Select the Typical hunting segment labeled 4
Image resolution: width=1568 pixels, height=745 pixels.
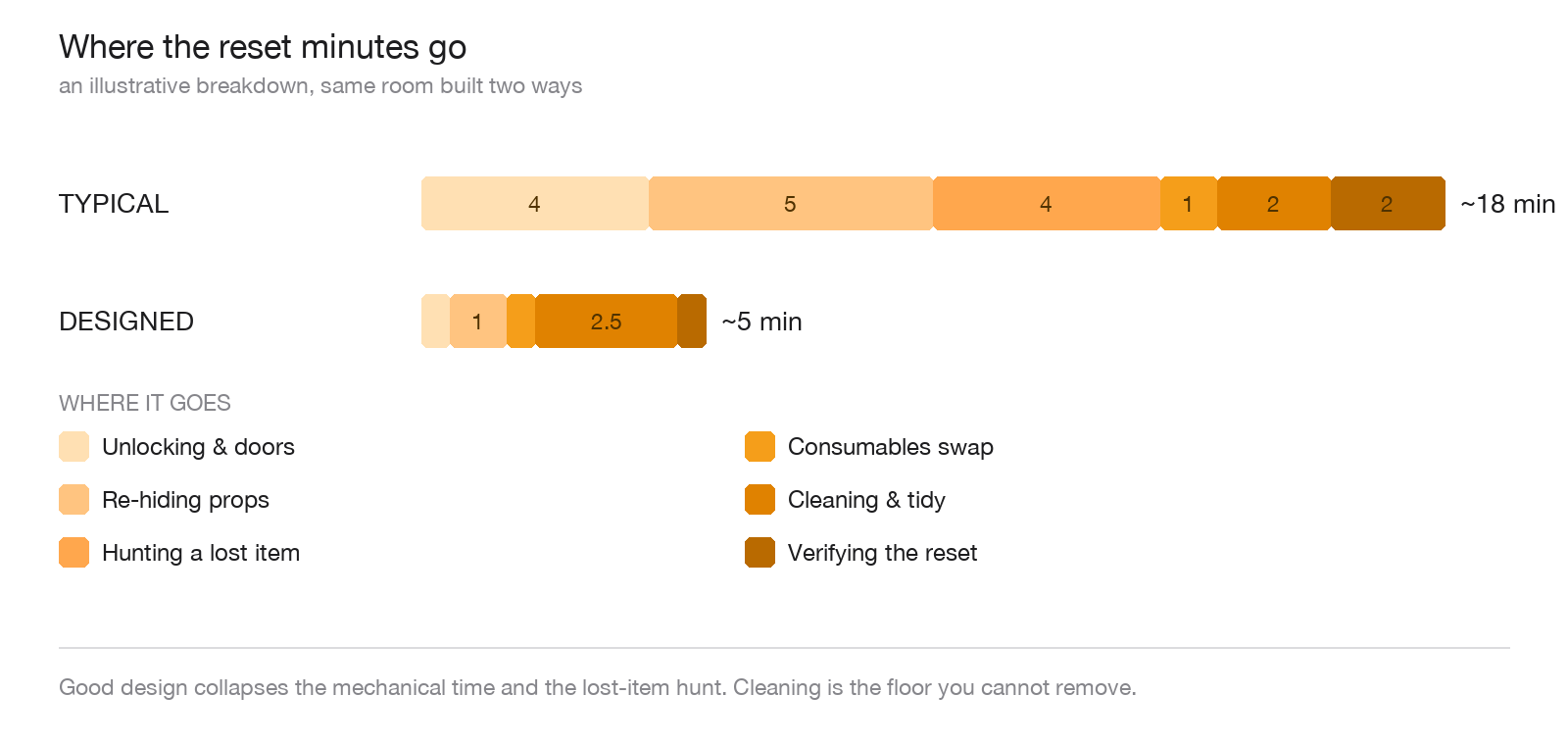1047,204
